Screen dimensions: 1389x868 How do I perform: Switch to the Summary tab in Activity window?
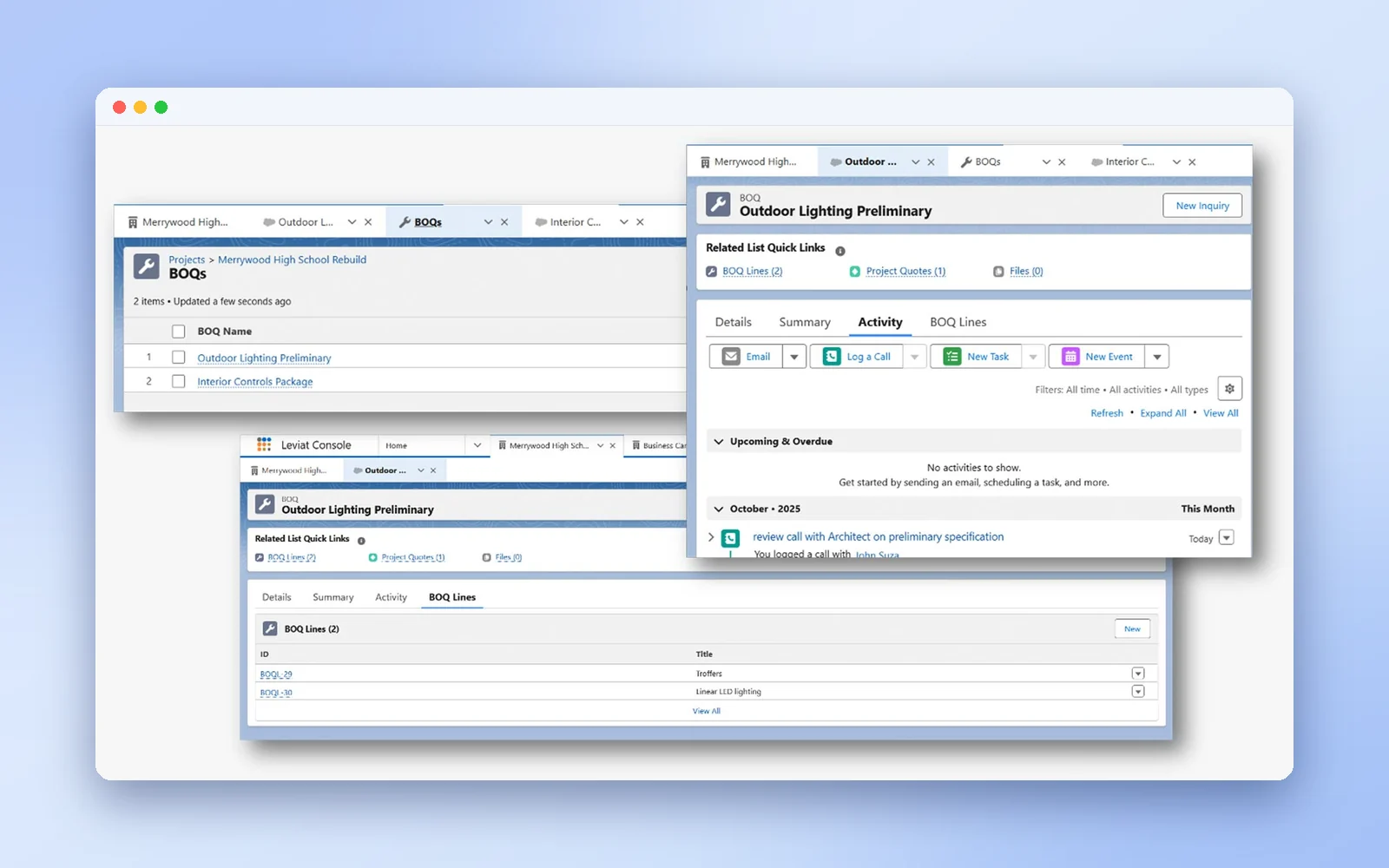(x=805, y=322)
